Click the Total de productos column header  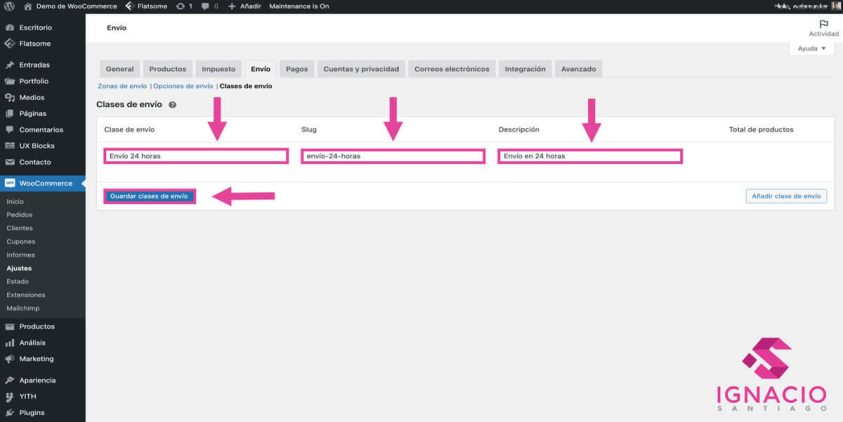(x=761, y=130)
